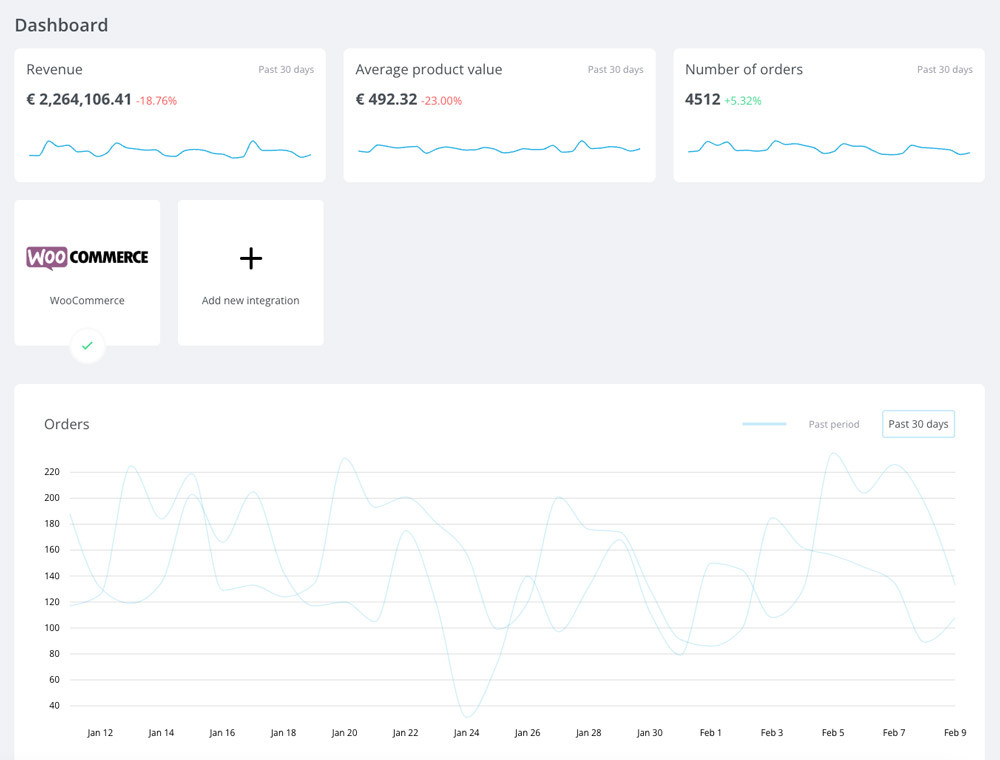Click the plus icon to add integration
Screen dimensions: 1000x760
click(x=251, y=258)
